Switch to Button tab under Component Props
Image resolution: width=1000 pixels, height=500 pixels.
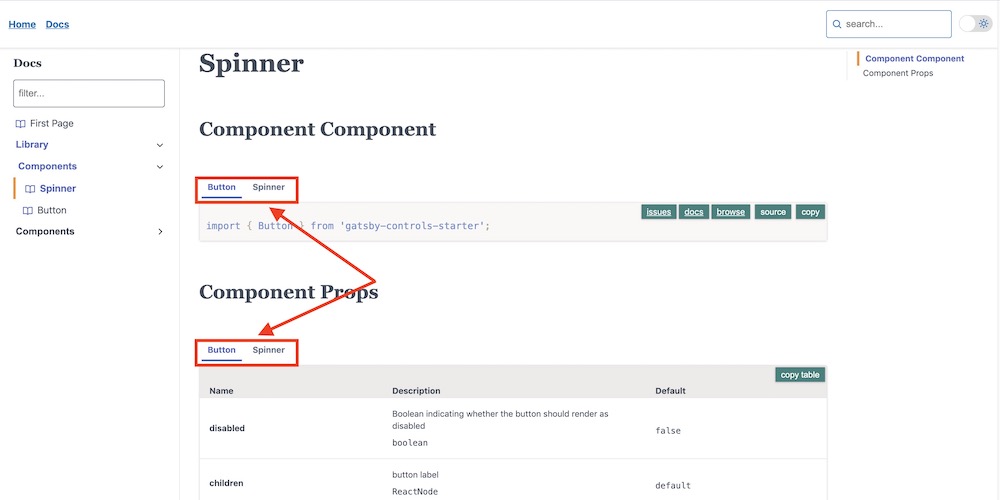click(x=221, y=350)
